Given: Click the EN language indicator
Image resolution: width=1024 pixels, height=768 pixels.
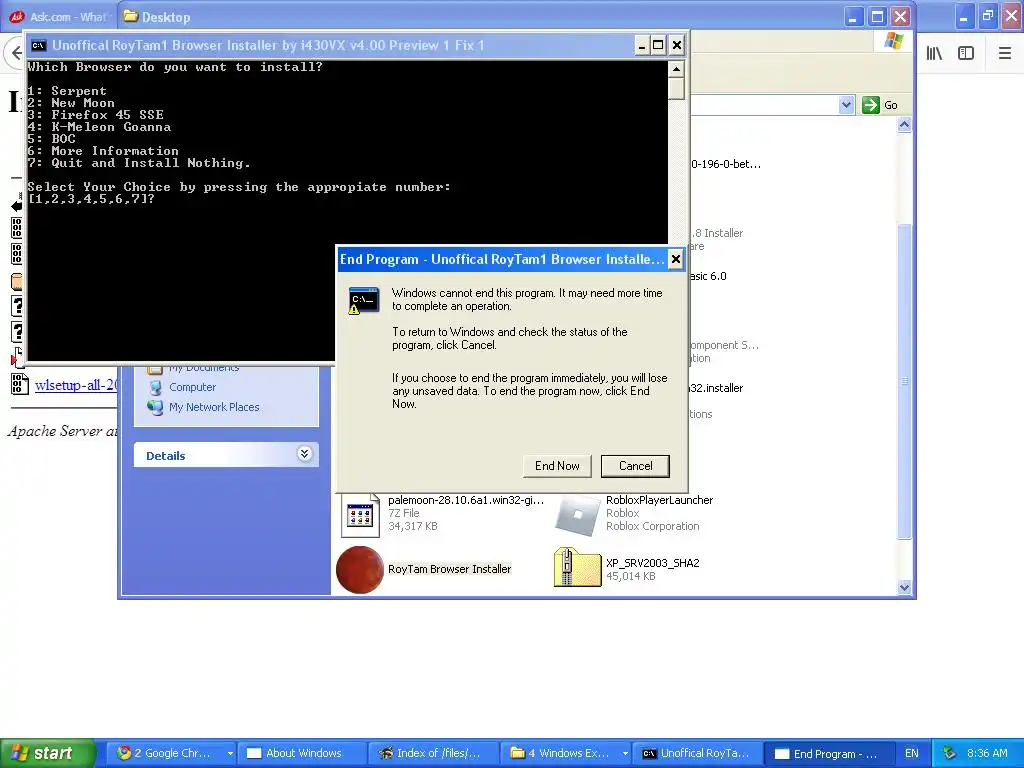Looking at the screenshot, I should (912, 754).
